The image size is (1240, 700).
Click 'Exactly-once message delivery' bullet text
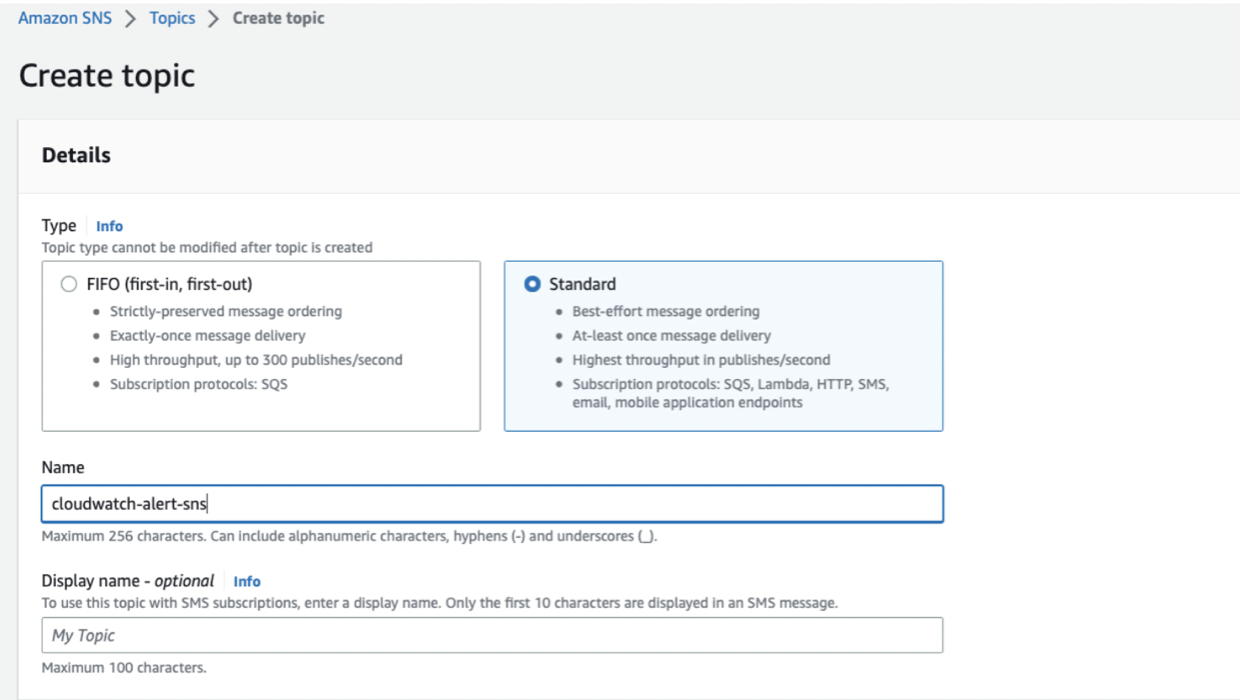click(x=208, y=335)
